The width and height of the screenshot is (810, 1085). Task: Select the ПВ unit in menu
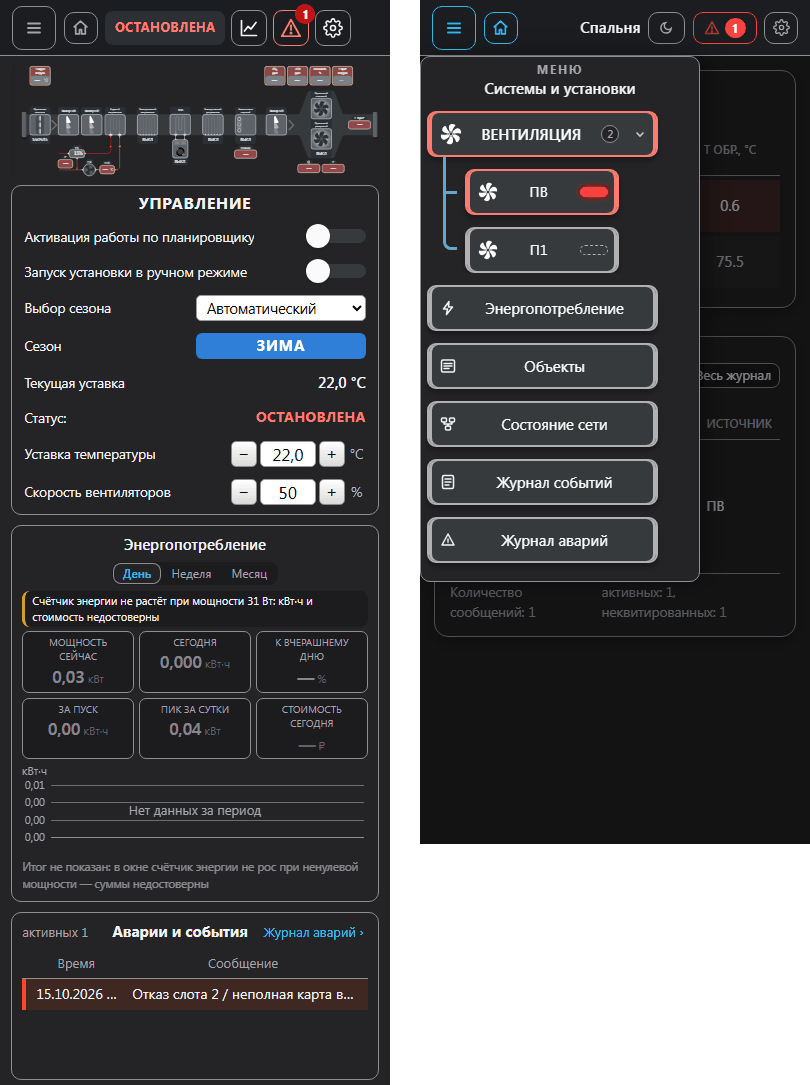(x=542, y=192)
